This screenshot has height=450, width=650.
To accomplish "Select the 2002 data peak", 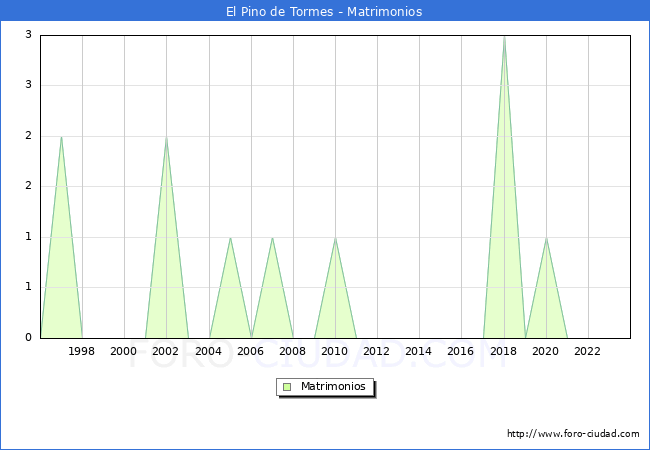I will click(x=166, y=137).
